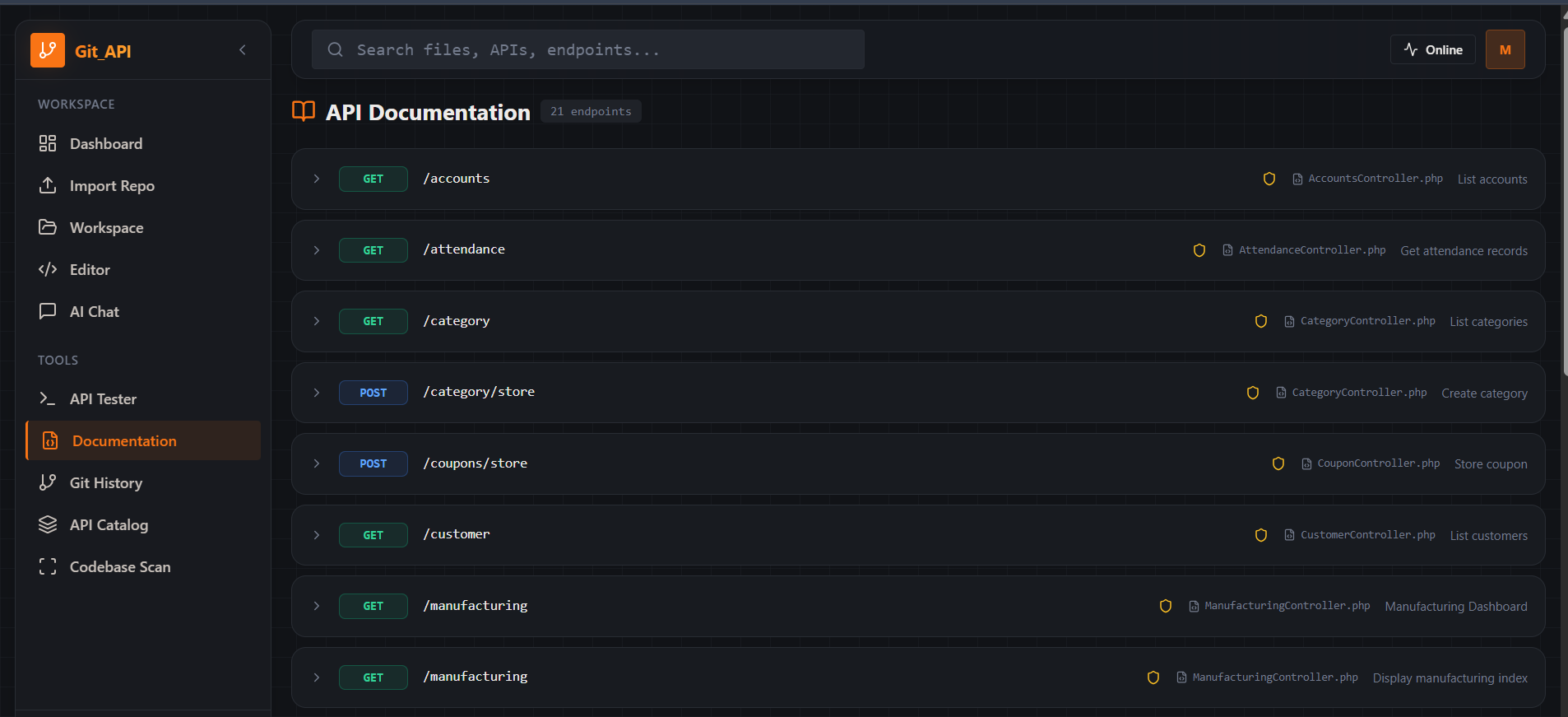Open the Dashboard page

(x=143, y=144)
